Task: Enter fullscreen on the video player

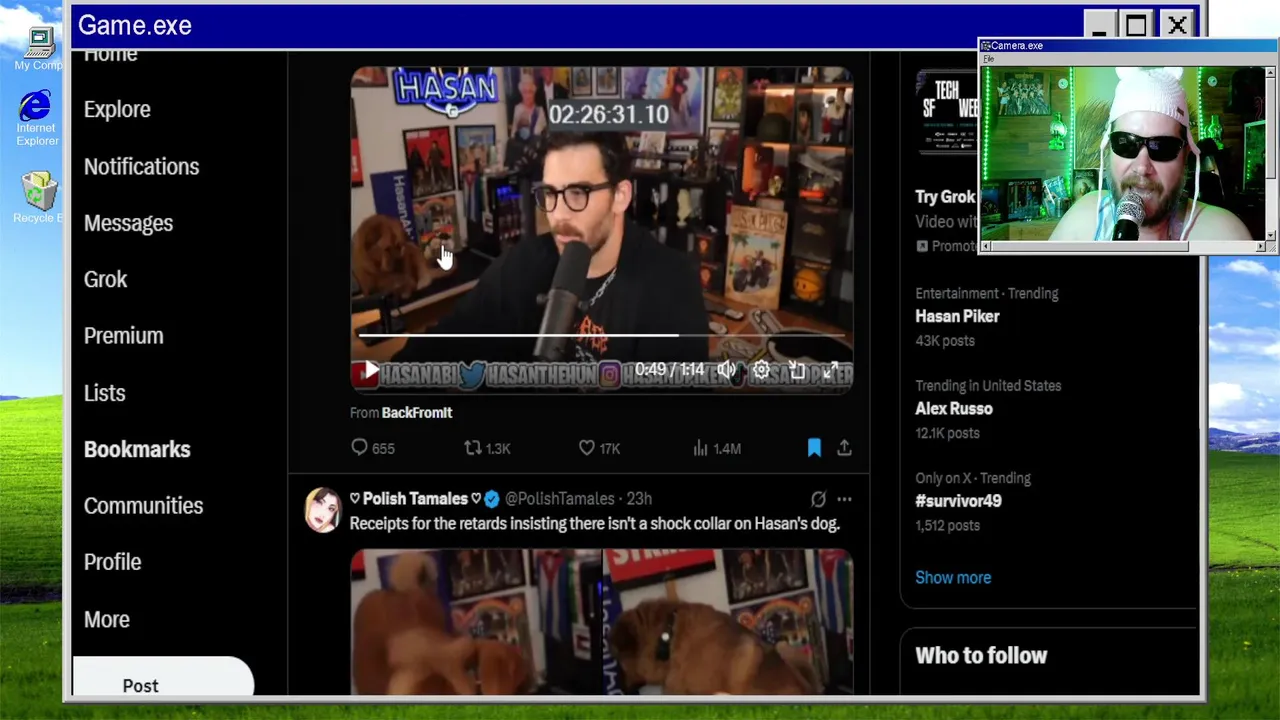Action: [830, 370]
